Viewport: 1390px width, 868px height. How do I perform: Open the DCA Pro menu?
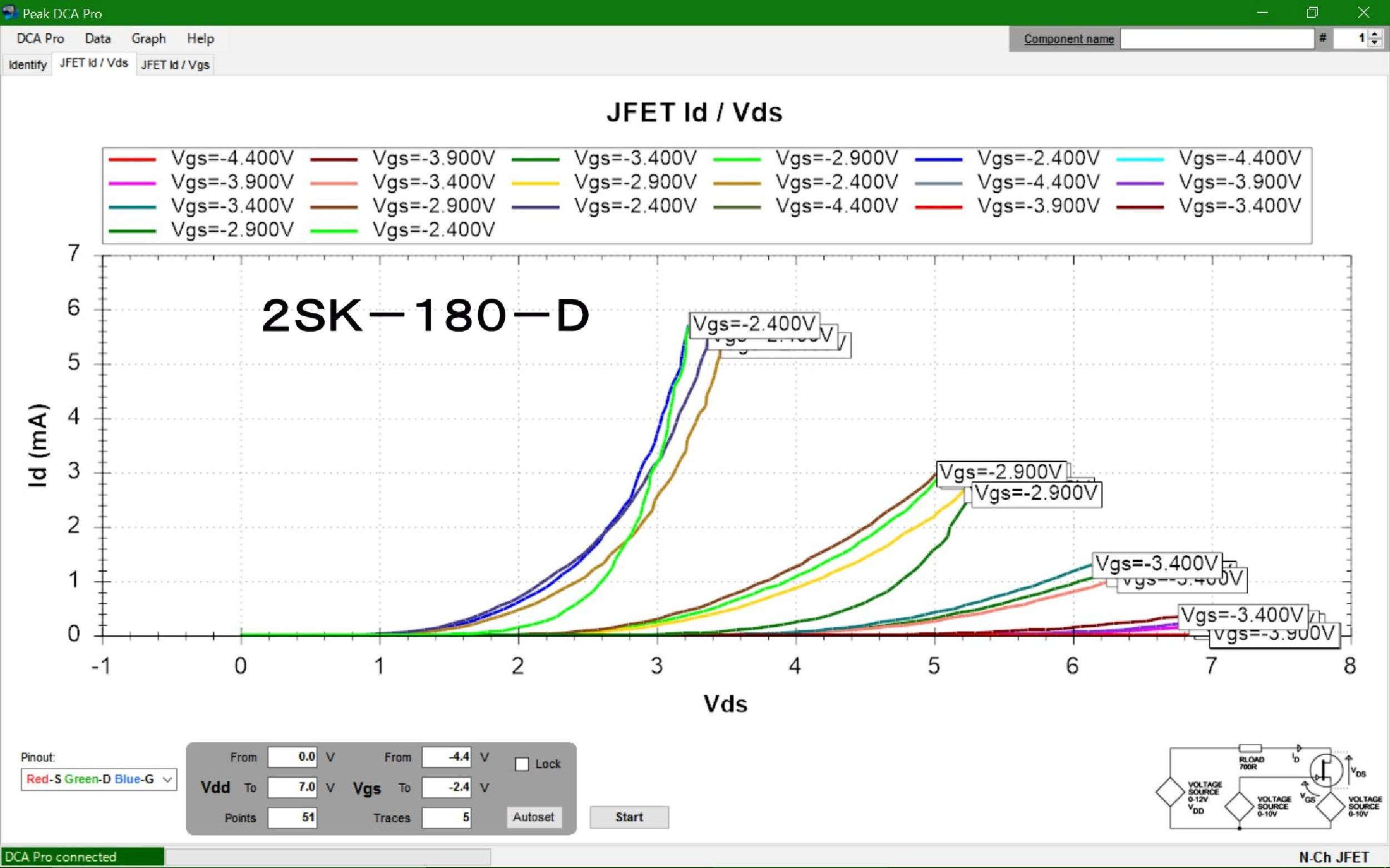tap(40, 38)
